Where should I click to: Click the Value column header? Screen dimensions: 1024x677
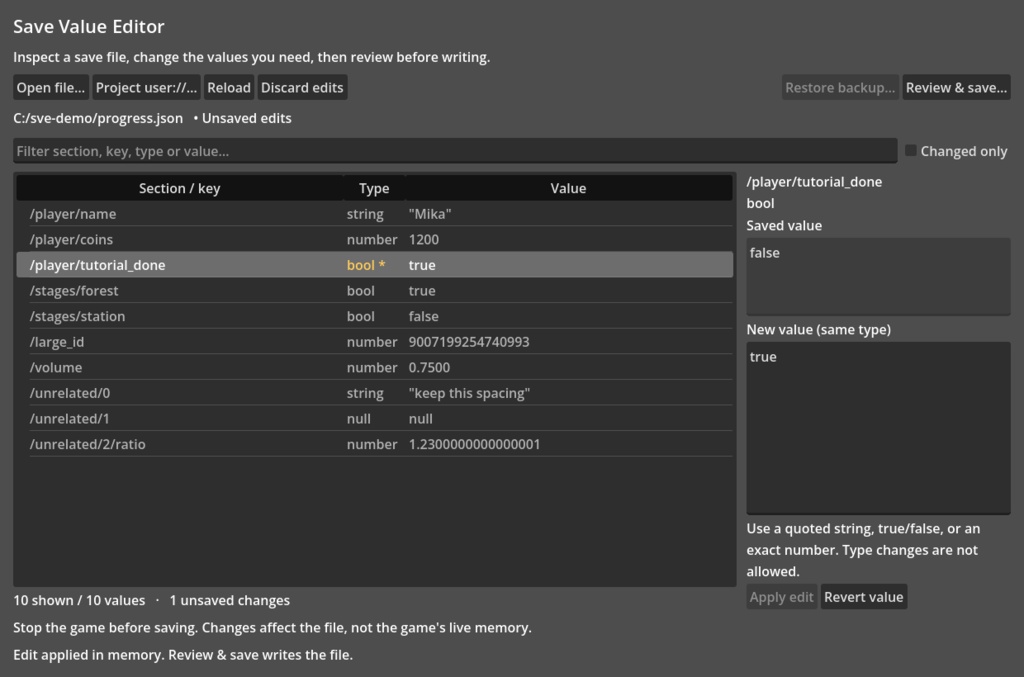(x=568, y=188)
